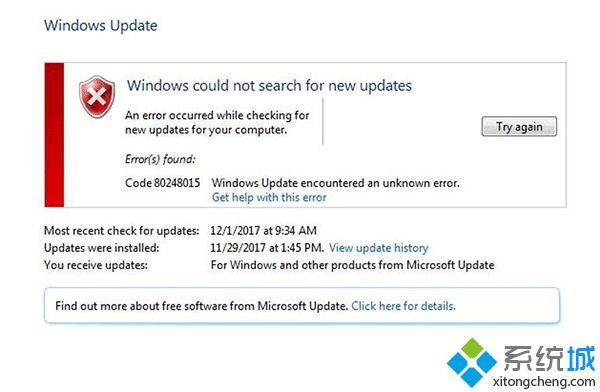Select the 11/29/2017 at 1:45 PM timestamp
Viewport: 600px width, 392px height.
267,248
